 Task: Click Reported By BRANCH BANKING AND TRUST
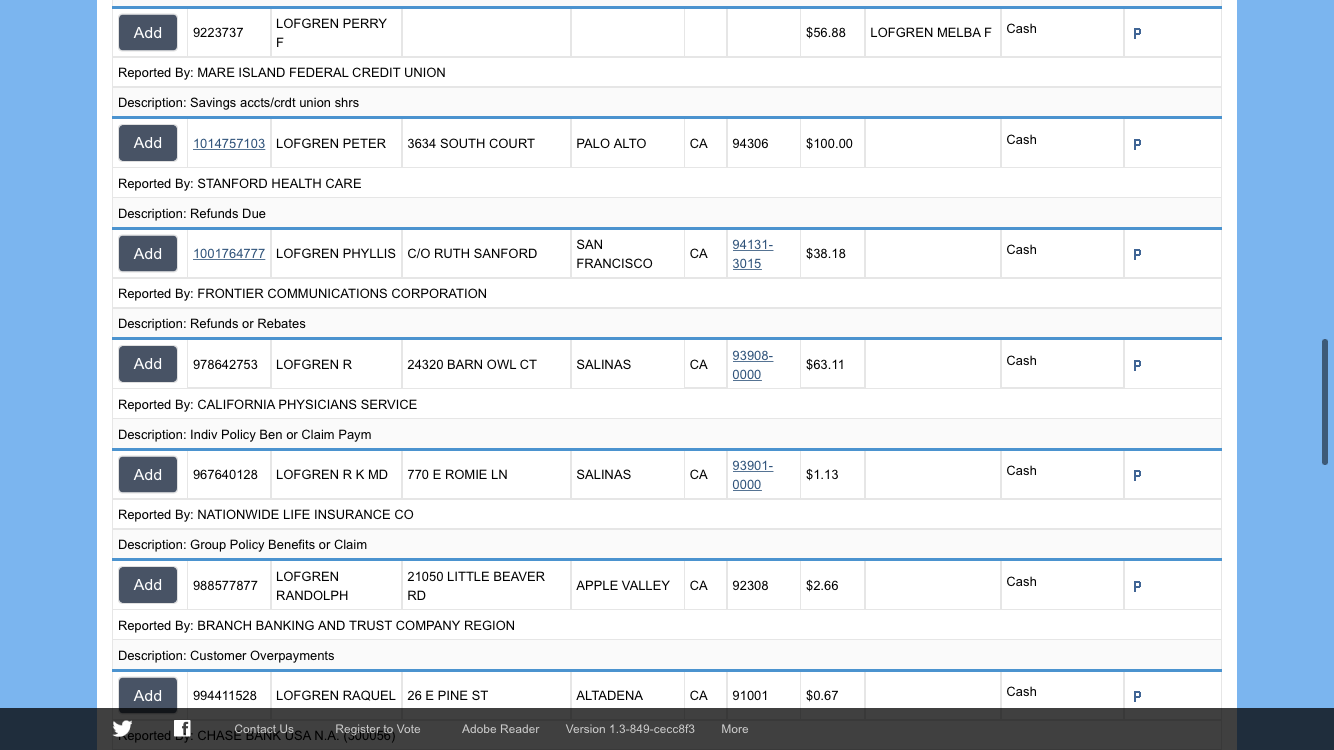pos(317,626)
